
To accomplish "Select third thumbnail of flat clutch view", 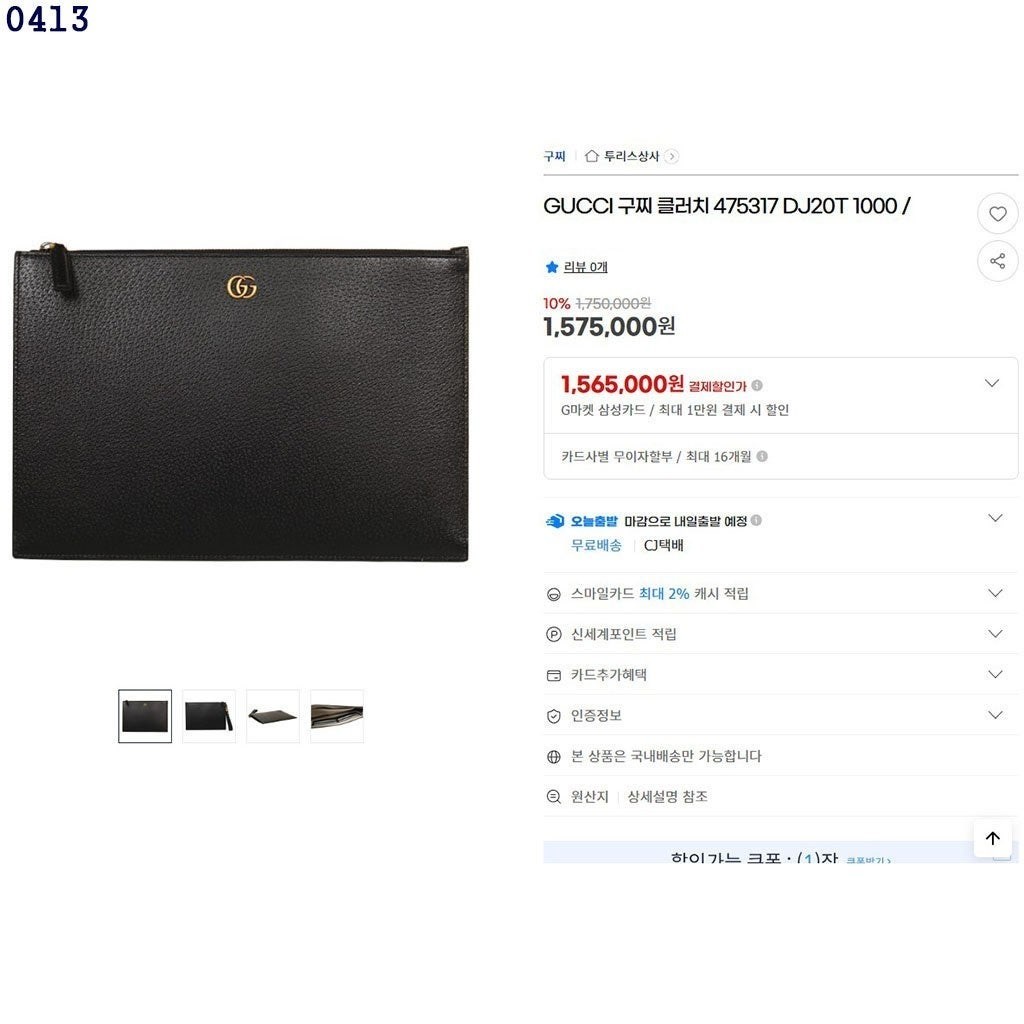I will pos(273,716).
